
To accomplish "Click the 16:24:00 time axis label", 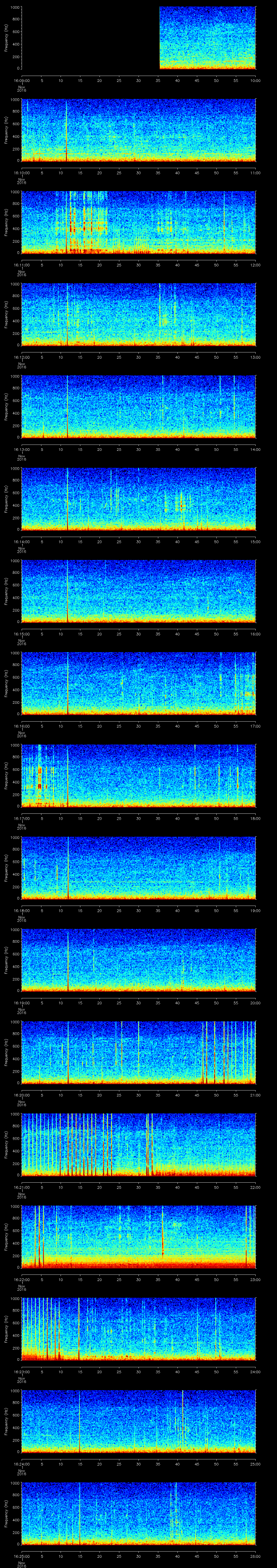I will [21, 1464].
